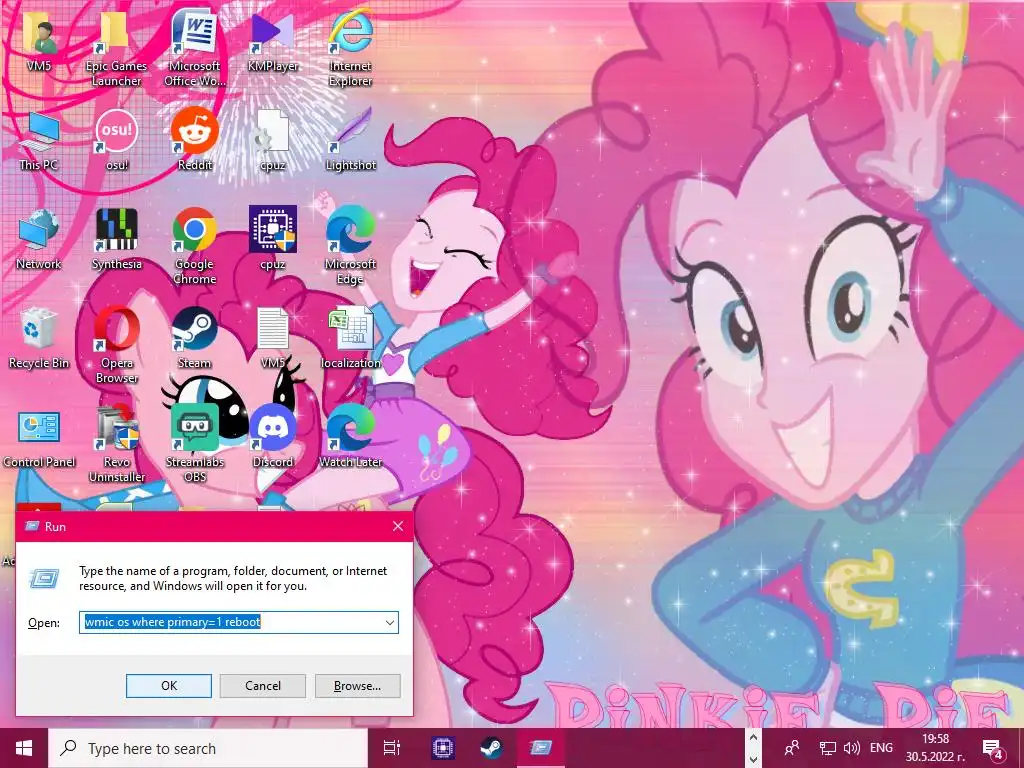Select the This PC icon
The image size is (1024, 768).
(x=39, y=141)
